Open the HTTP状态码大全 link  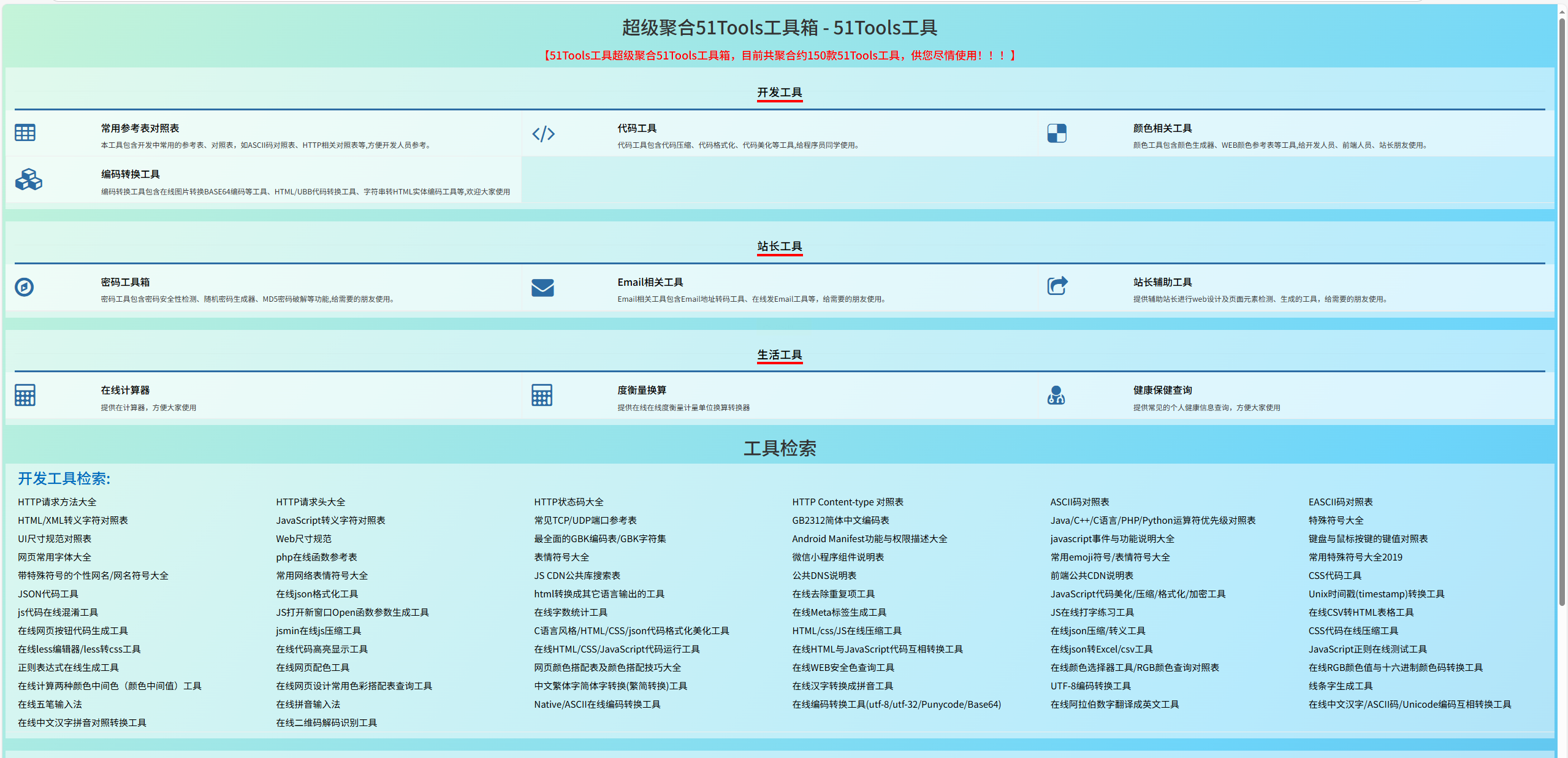(x=568, y=502)
